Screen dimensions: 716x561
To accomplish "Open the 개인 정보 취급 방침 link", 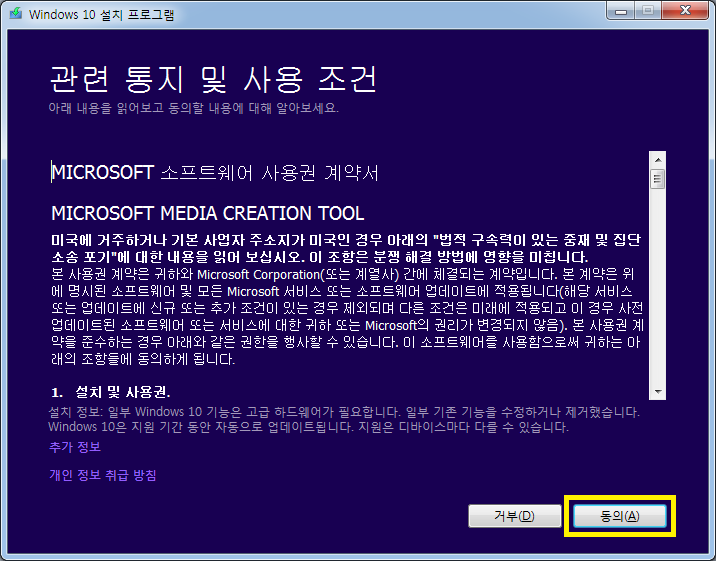I will [x=103, y=475].
